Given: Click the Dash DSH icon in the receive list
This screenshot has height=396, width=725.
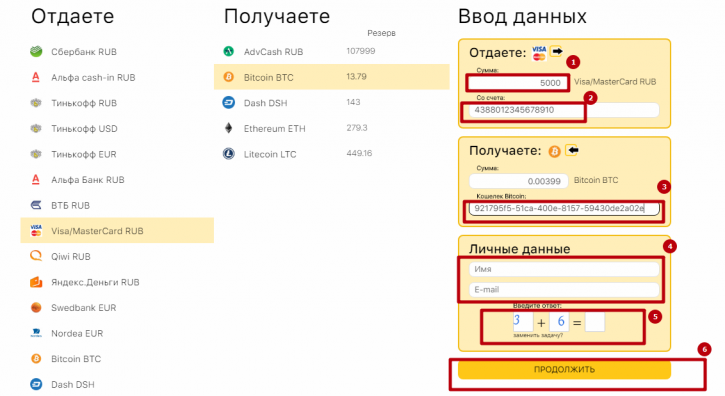Looking at the screenshot, I should point(228,102).
